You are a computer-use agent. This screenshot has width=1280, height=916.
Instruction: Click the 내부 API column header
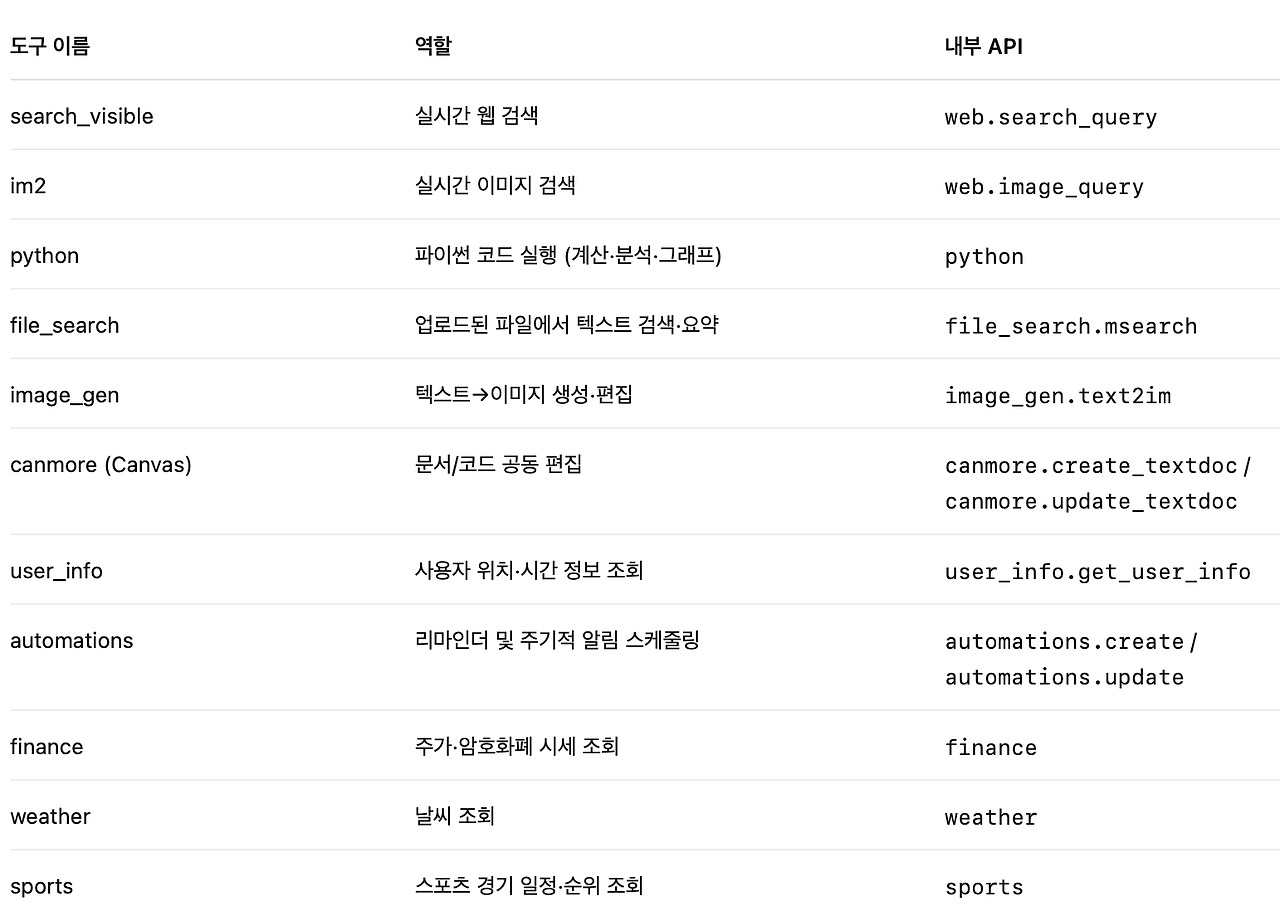983,46
